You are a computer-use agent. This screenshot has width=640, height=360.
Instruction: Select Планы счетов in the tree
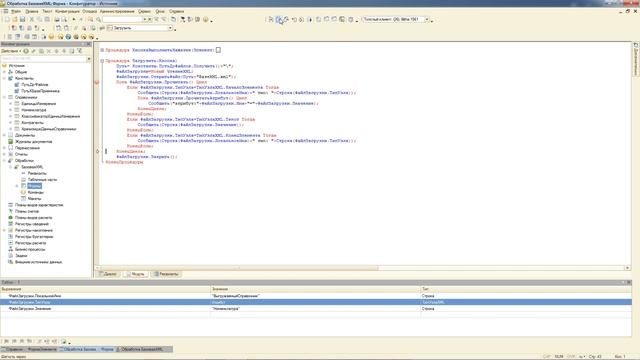tap(27, 211)
